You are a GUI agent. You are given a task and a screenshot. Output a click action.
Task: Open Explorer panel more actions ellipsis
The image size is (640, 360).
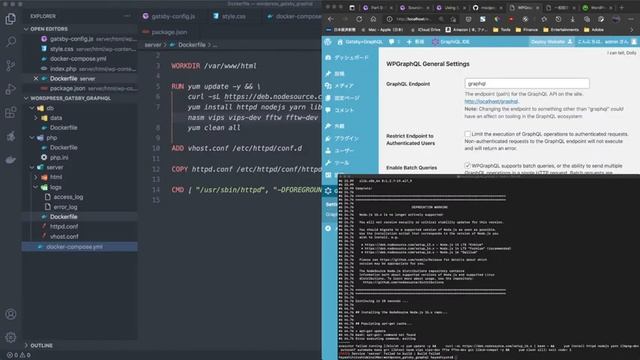[x=127, y=16]
